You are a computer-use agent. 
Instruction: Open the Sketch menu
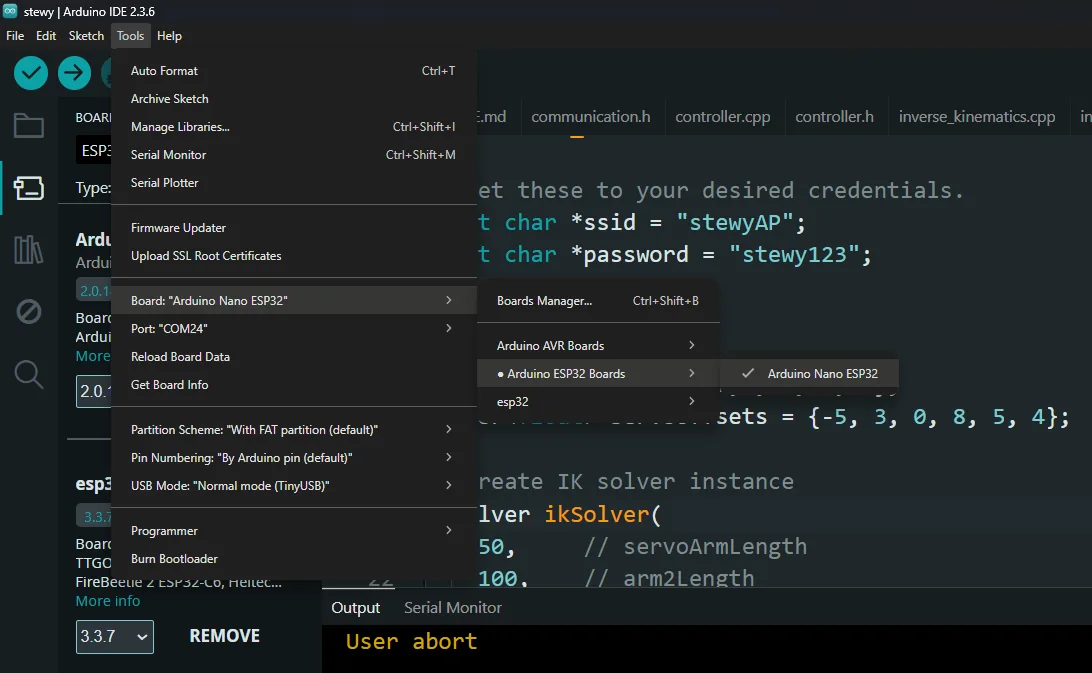pos(86,36)
